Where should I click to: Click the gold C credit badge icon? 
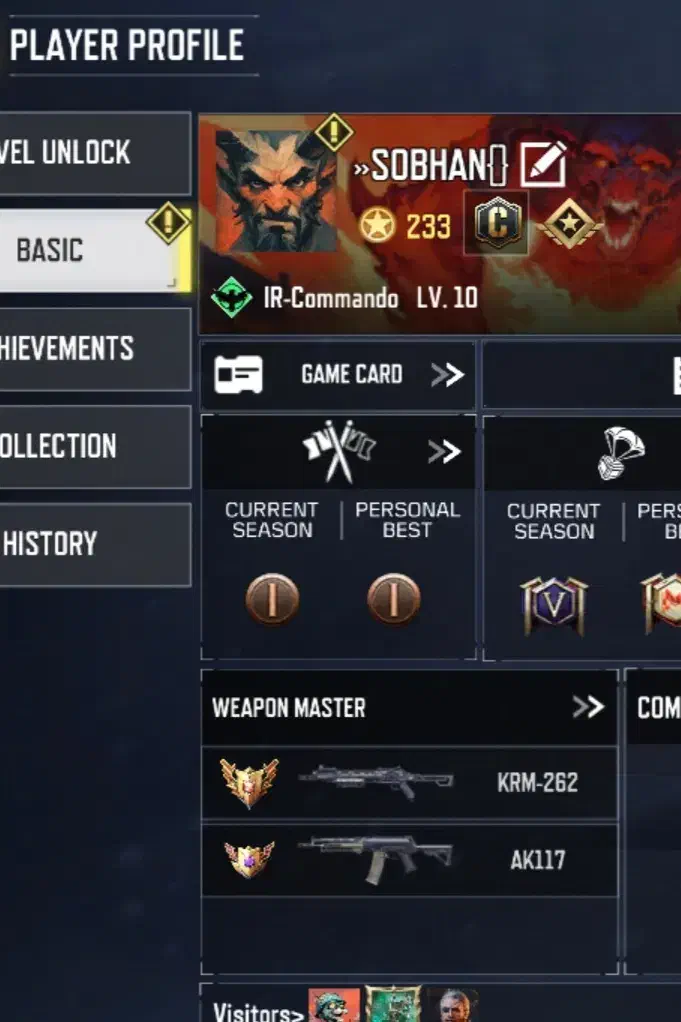pos(497,224)
